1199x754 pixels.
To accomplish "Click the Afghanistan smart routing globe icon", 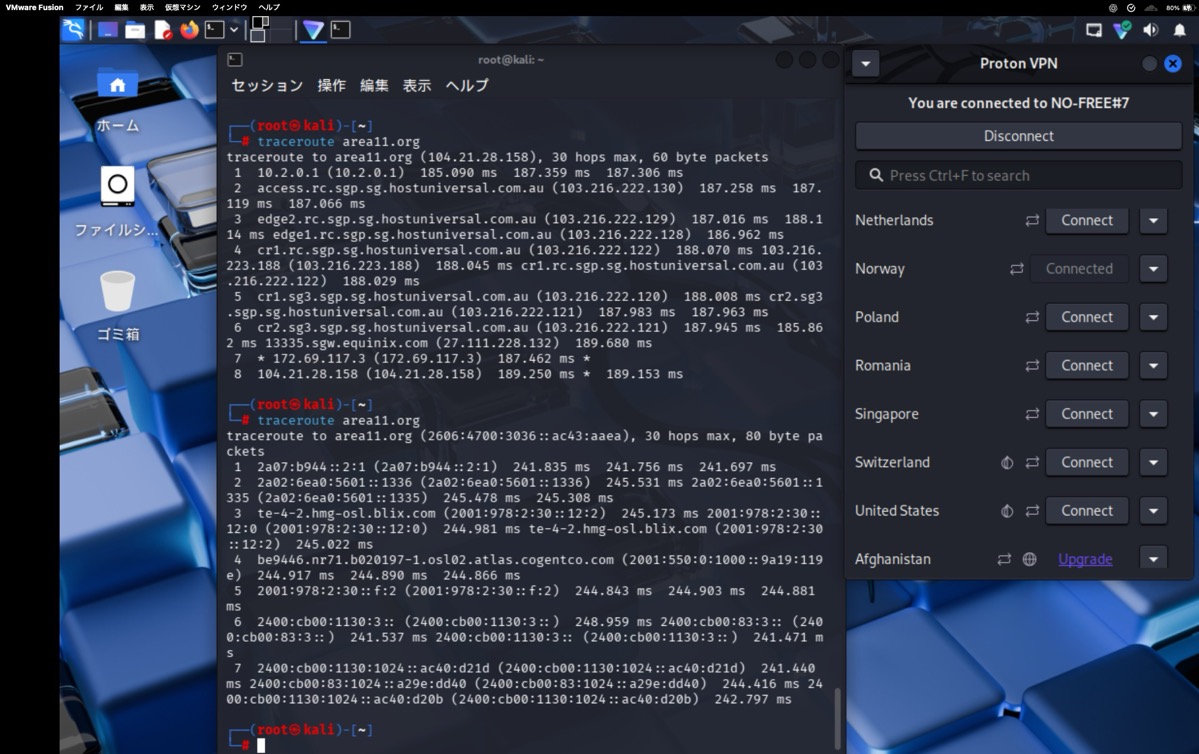I will click(1029, 559).
